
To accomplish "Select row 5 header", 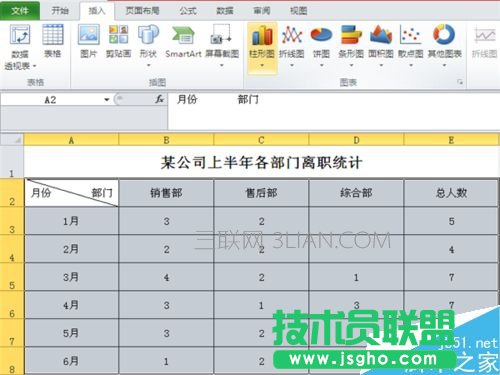I will tap(12, 277).
